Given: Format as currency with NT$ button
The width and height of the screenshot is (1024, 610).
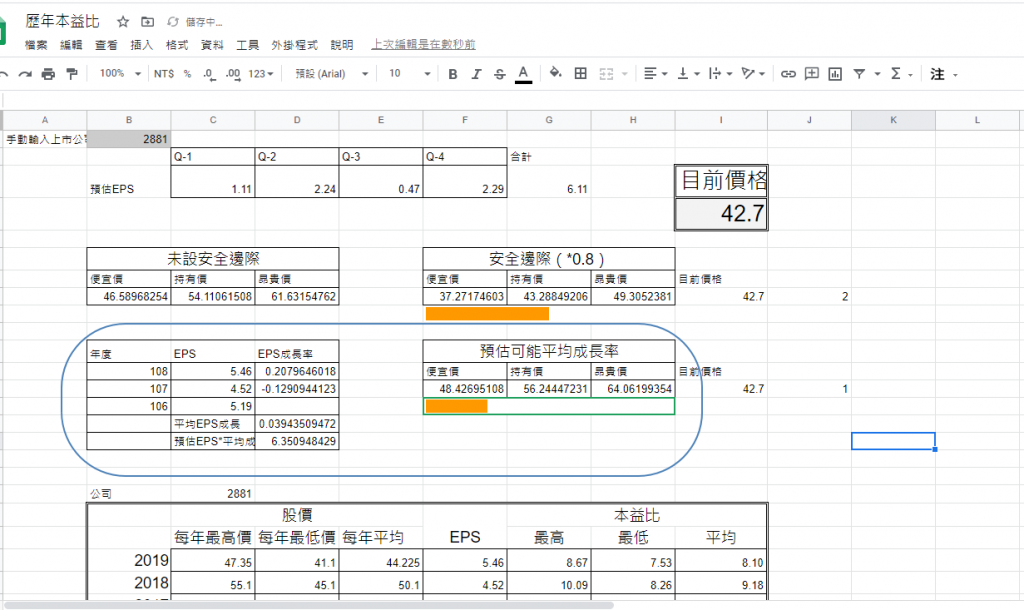Looking at the screenshot, I should point(163,74).
